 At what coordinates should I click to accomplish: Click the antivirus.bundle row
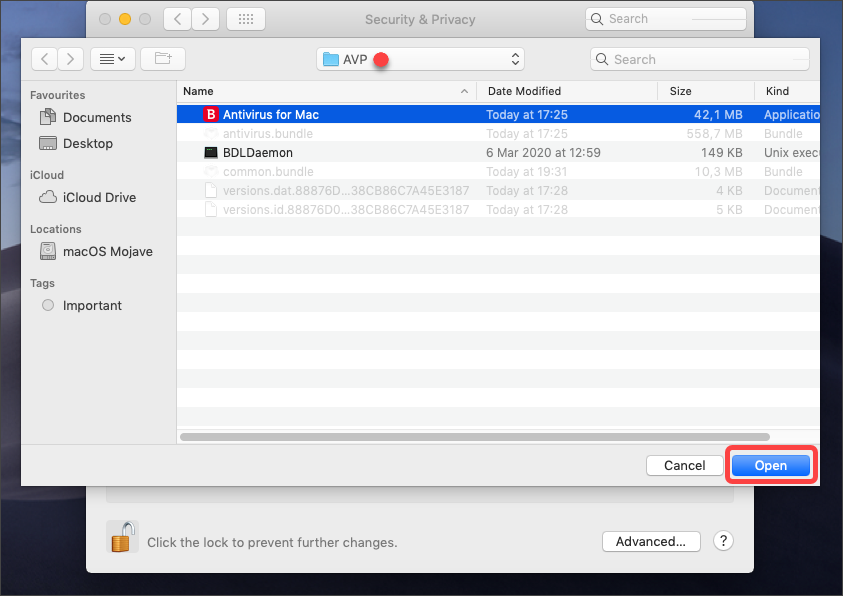498,133
